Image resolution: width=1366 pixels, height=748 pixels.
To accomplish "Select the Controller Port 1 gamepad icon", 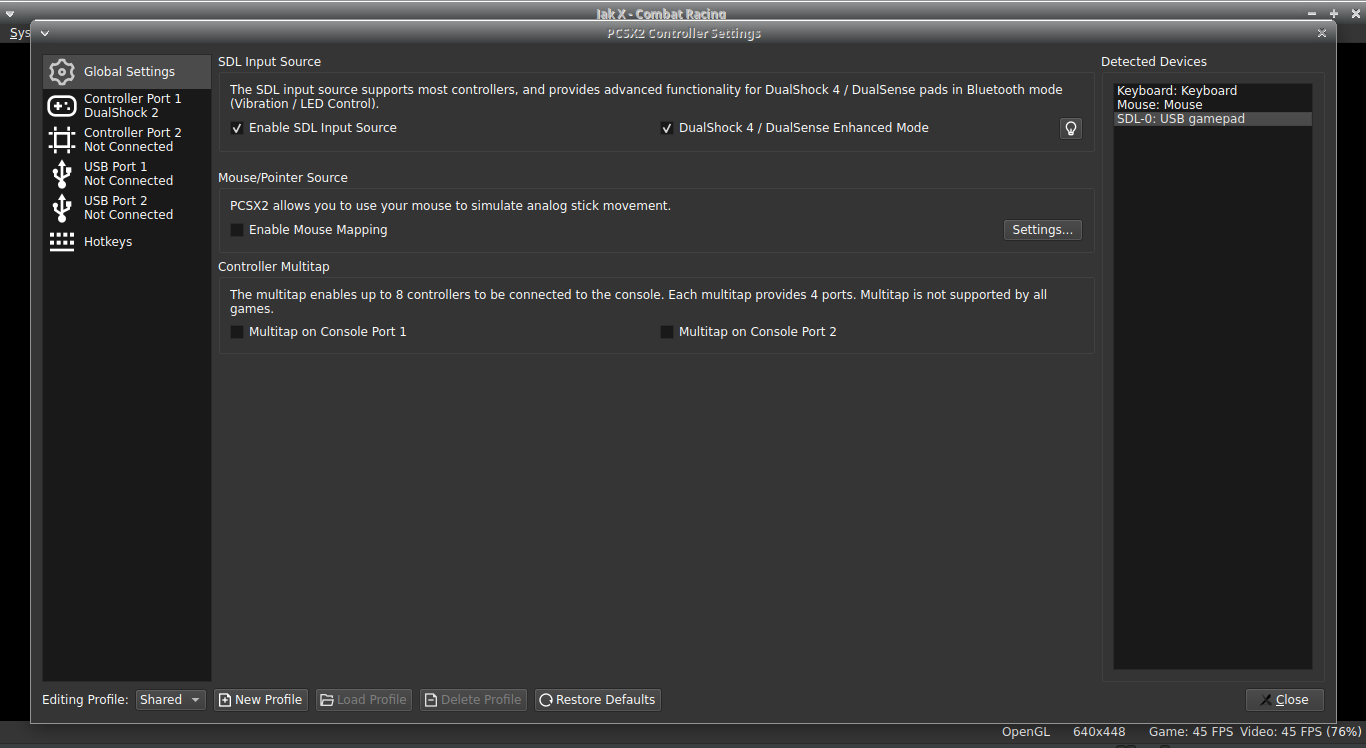I will [x=61, y=105].
